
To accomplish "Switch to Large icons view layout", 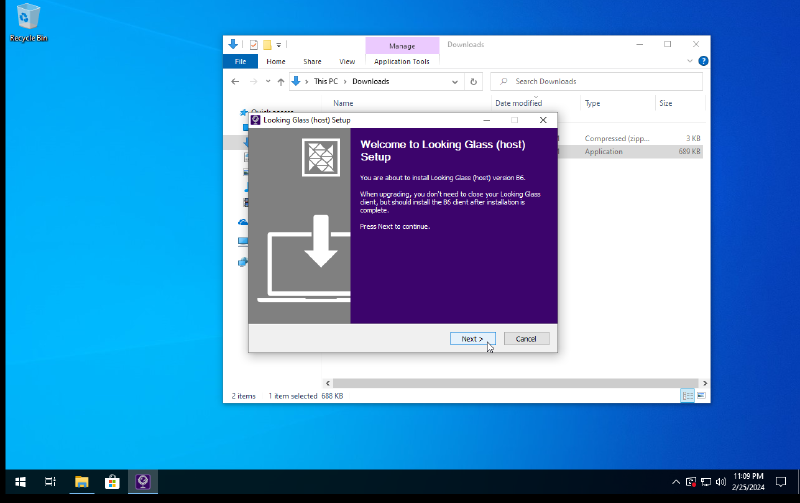I will [702, 396].
